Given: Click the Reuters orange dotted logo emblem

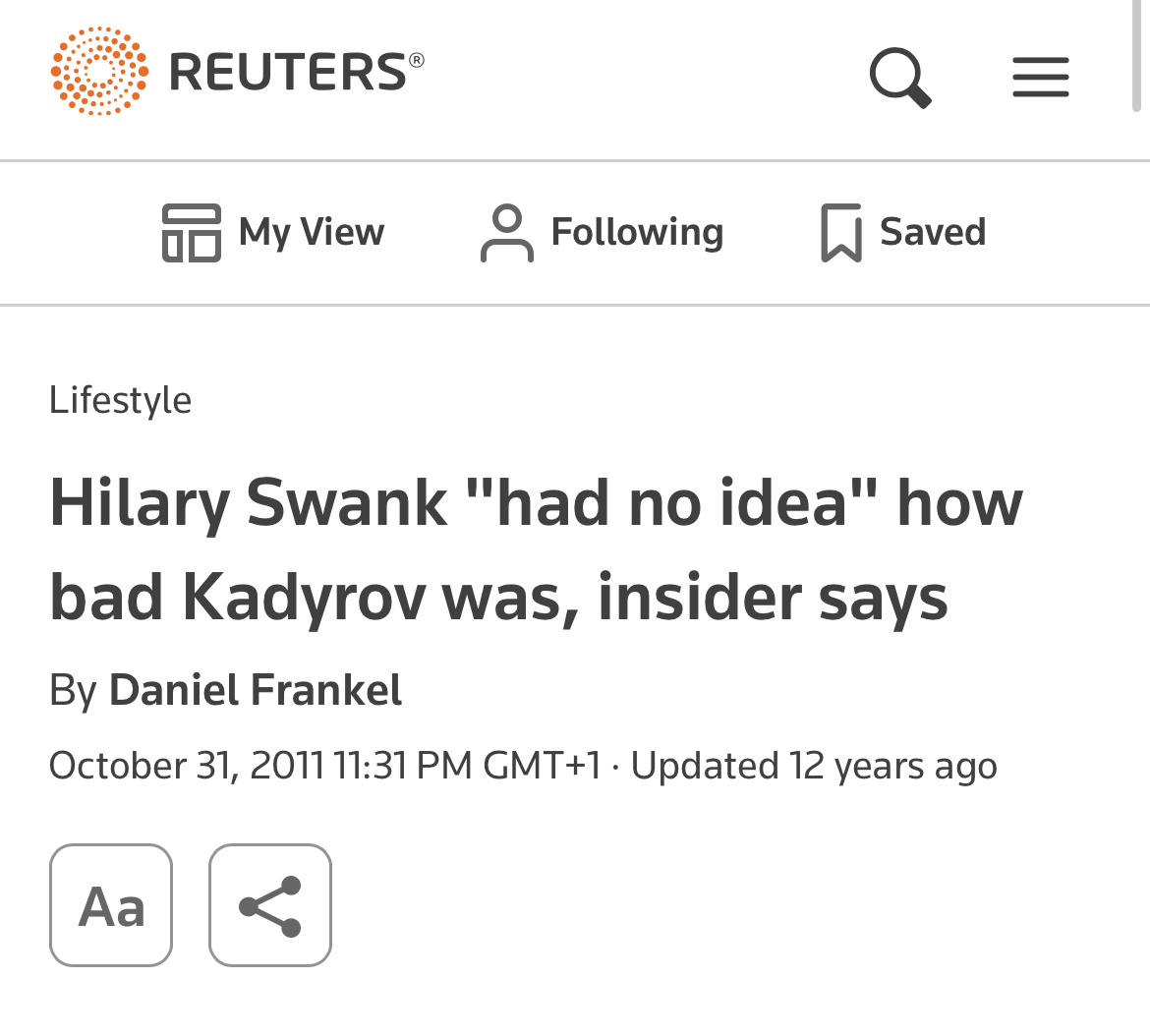Looking at the screenshot, I should [99, 71].
